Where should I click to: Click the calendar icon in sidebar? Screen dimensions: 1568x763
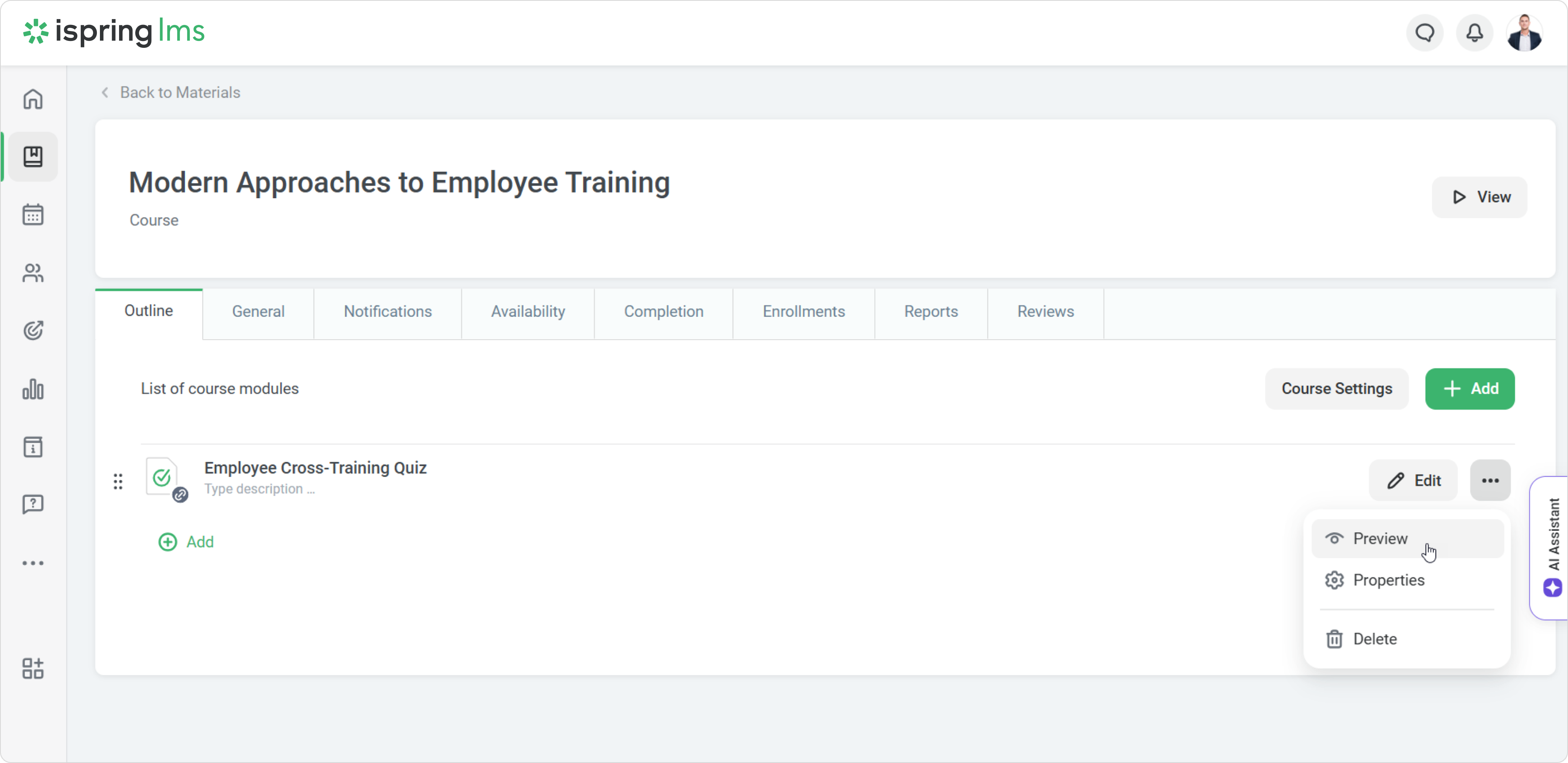point(33,215)
